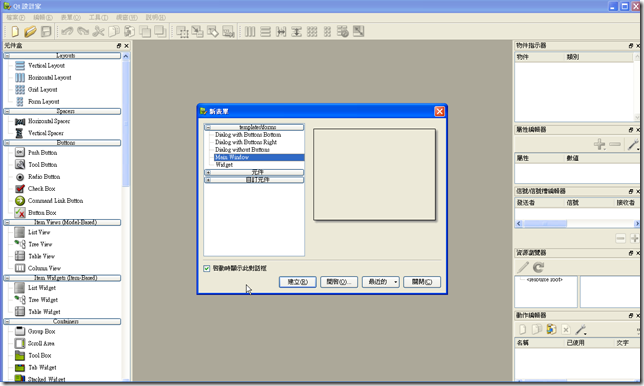
Task: Click the Copy icon in toolbar
Action: click(x=114, y=31)
